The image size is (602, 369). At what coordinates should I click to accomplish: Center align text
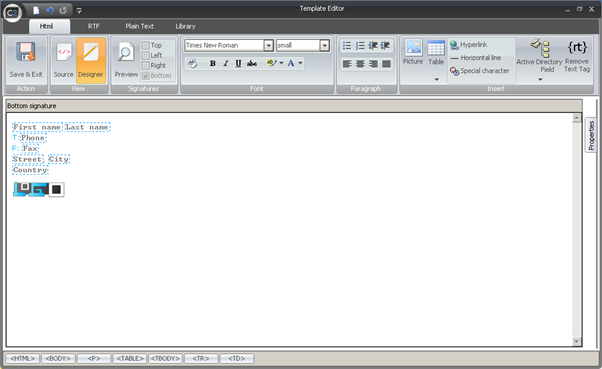360,64
